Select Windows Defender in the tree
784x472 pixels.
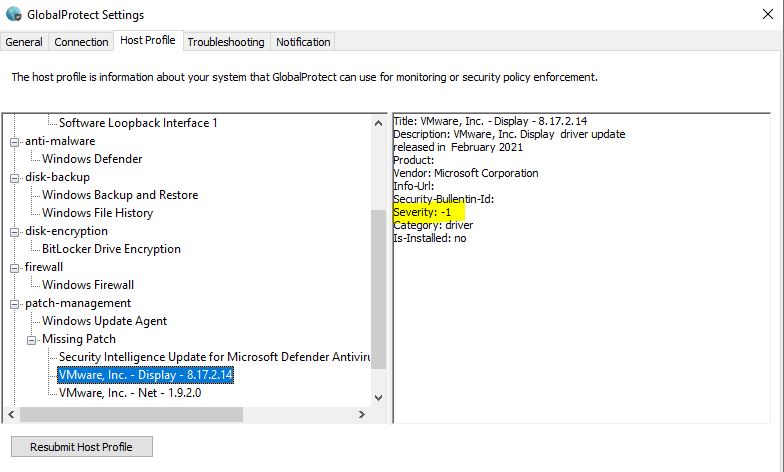(x=92, y=159)
